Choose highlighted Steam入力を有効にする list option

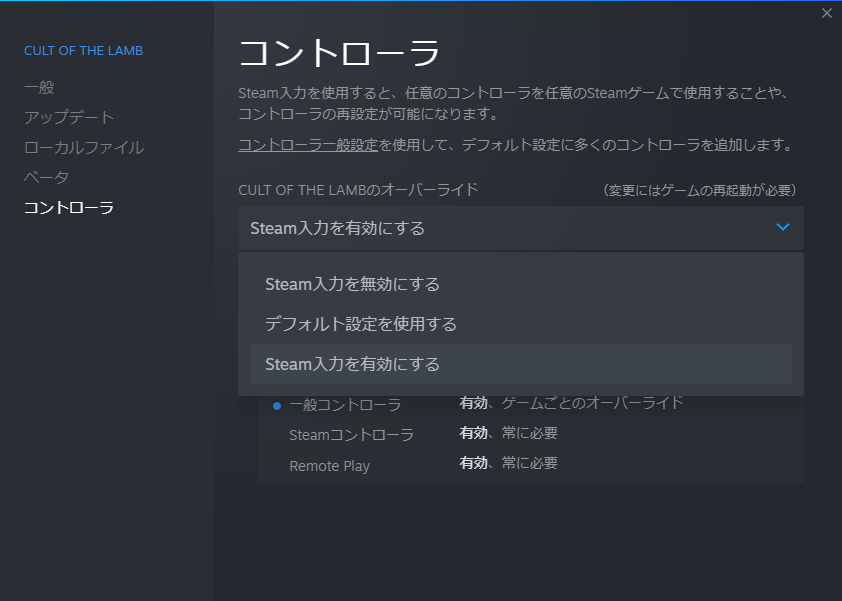521,364
